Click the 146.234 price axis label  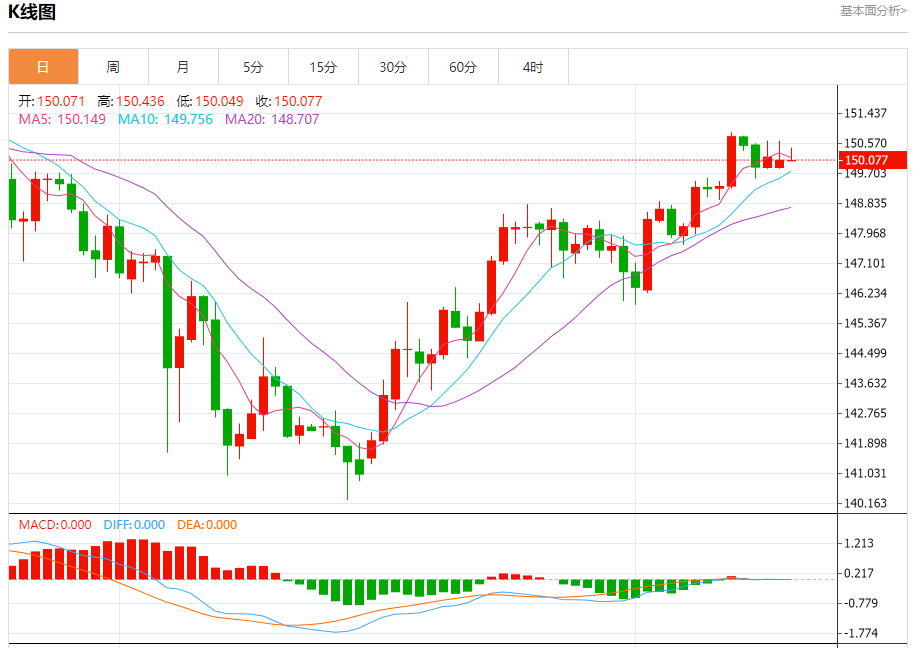[866, 293]
